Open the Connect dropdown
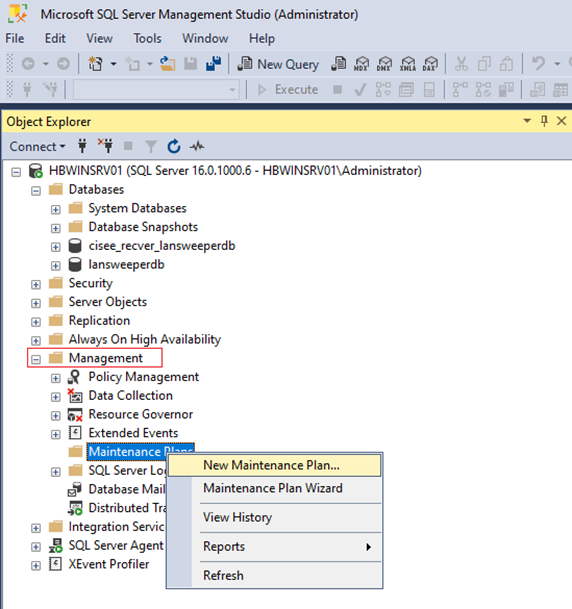Screen dimensions: 572x609 [37, 146]
